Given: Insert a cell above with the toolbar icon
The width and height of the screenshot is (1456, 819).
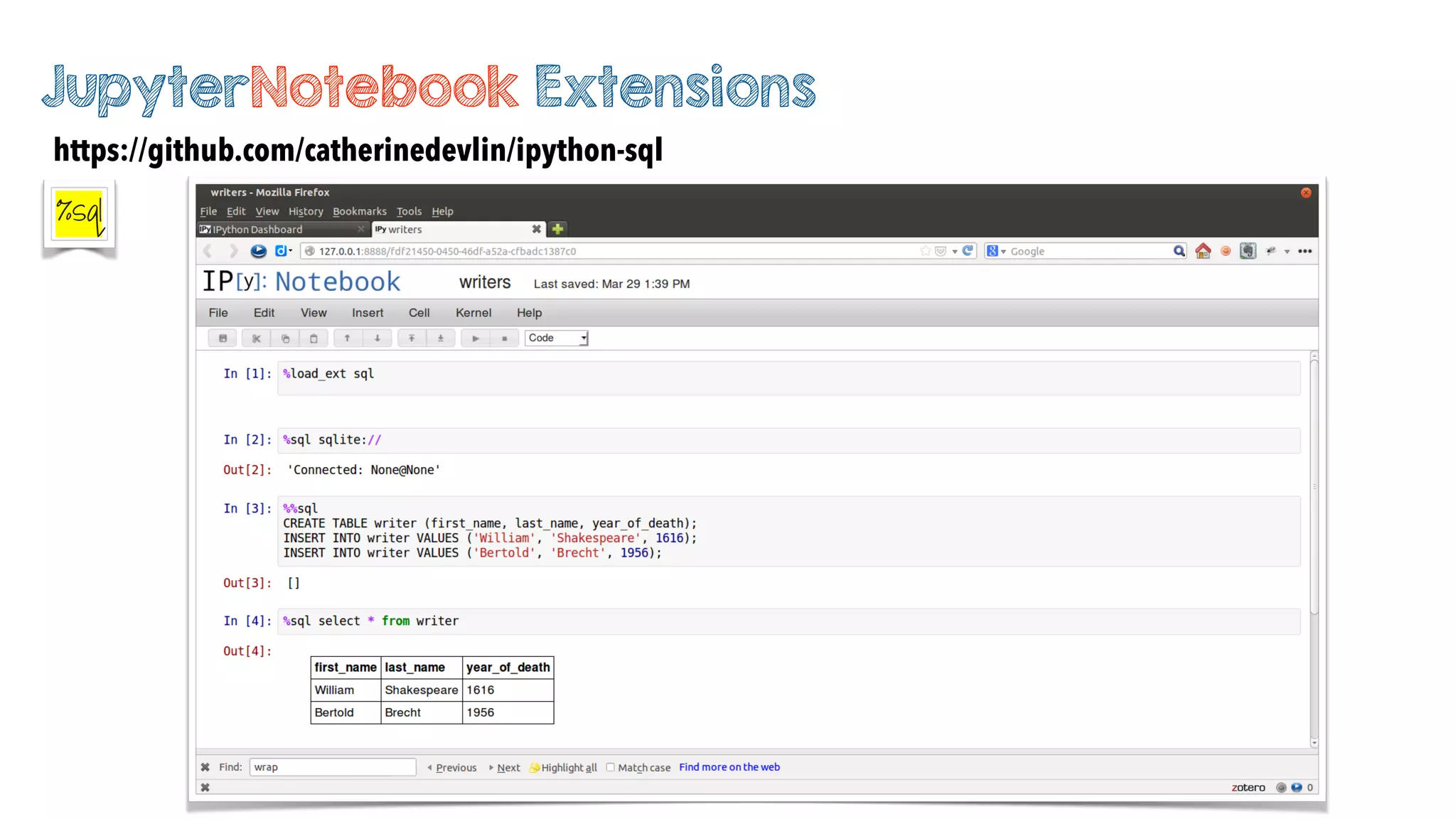Looking at the screenshot, I should pos(412,338).
